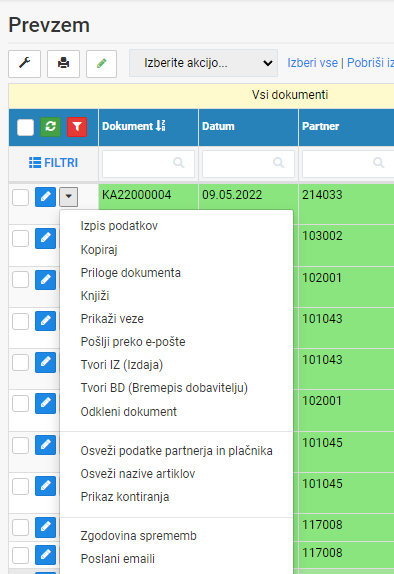Image resolution: width=394 pixels, height=574 pixels.
Task: Sort by the Dokument column icon
Action: point(161,126)
